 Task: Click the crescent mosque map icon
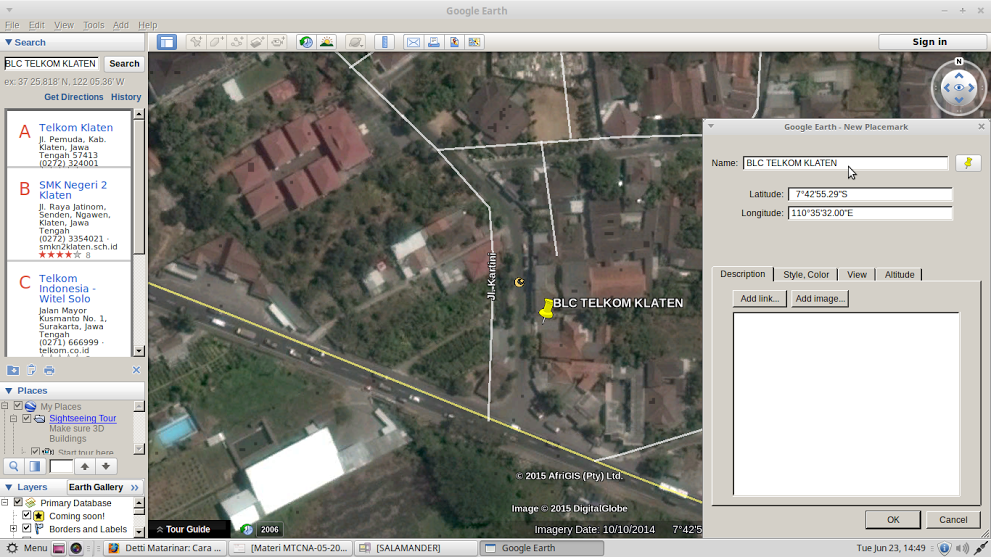pyautogui.click(x=520, y=282)
